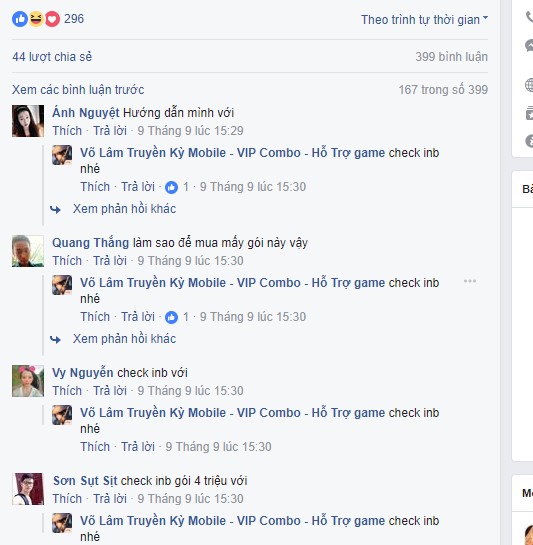Expand 'Xem các bình luận trước'
The image size is (533, 545).
[x=78, y=90]
